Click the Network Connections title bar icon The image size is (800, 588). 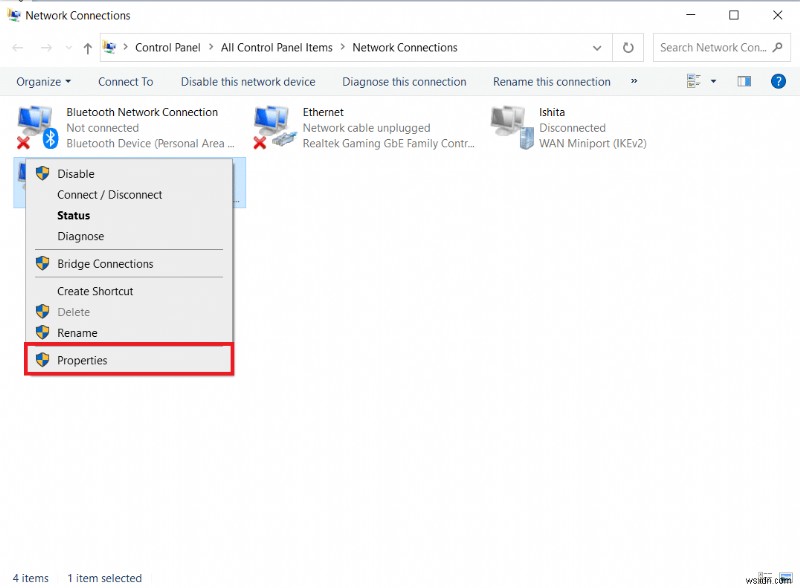click(14, 15)
